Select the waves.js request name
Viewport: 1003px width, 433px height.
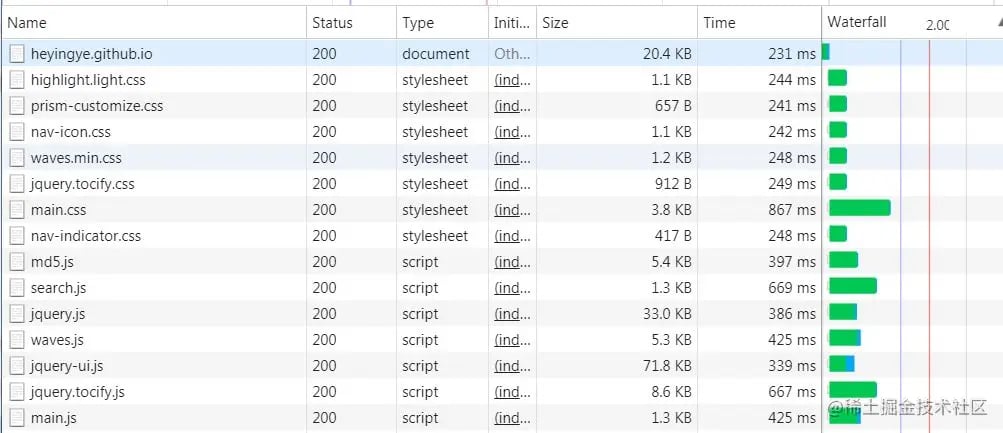57,340
